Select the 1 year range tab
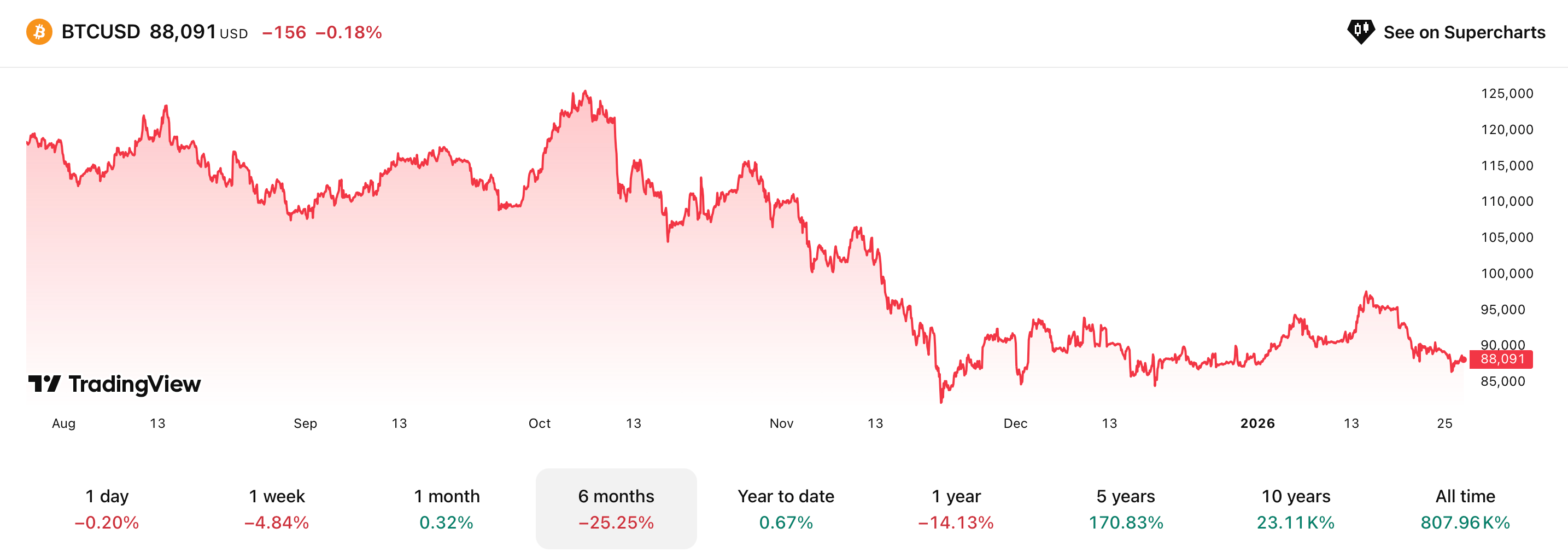1568x557 pixels. (x=956, y=508)
